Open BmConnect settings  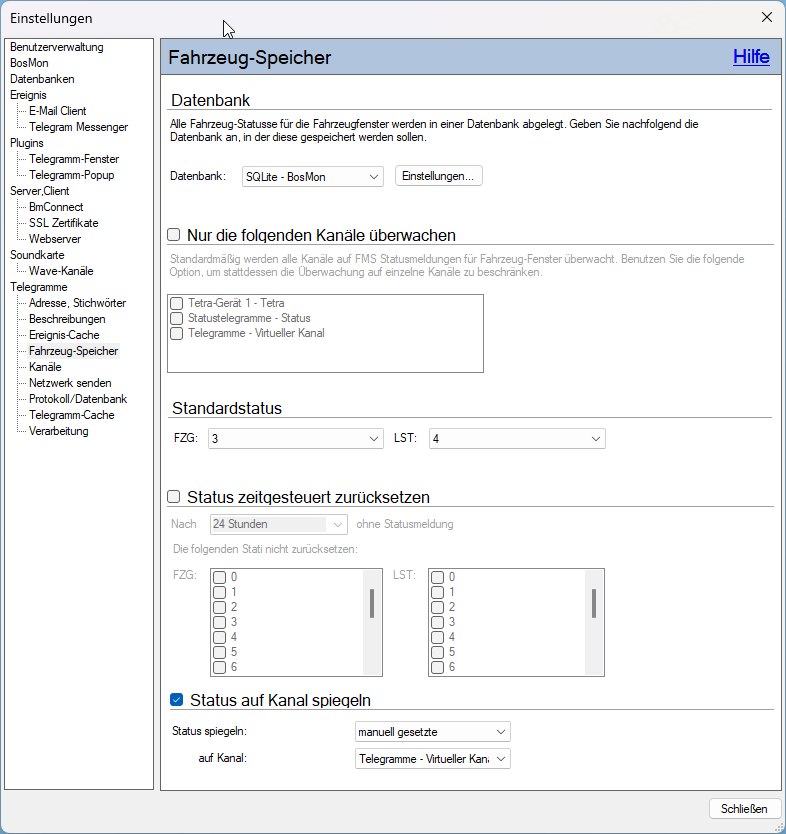coord(56,206)
